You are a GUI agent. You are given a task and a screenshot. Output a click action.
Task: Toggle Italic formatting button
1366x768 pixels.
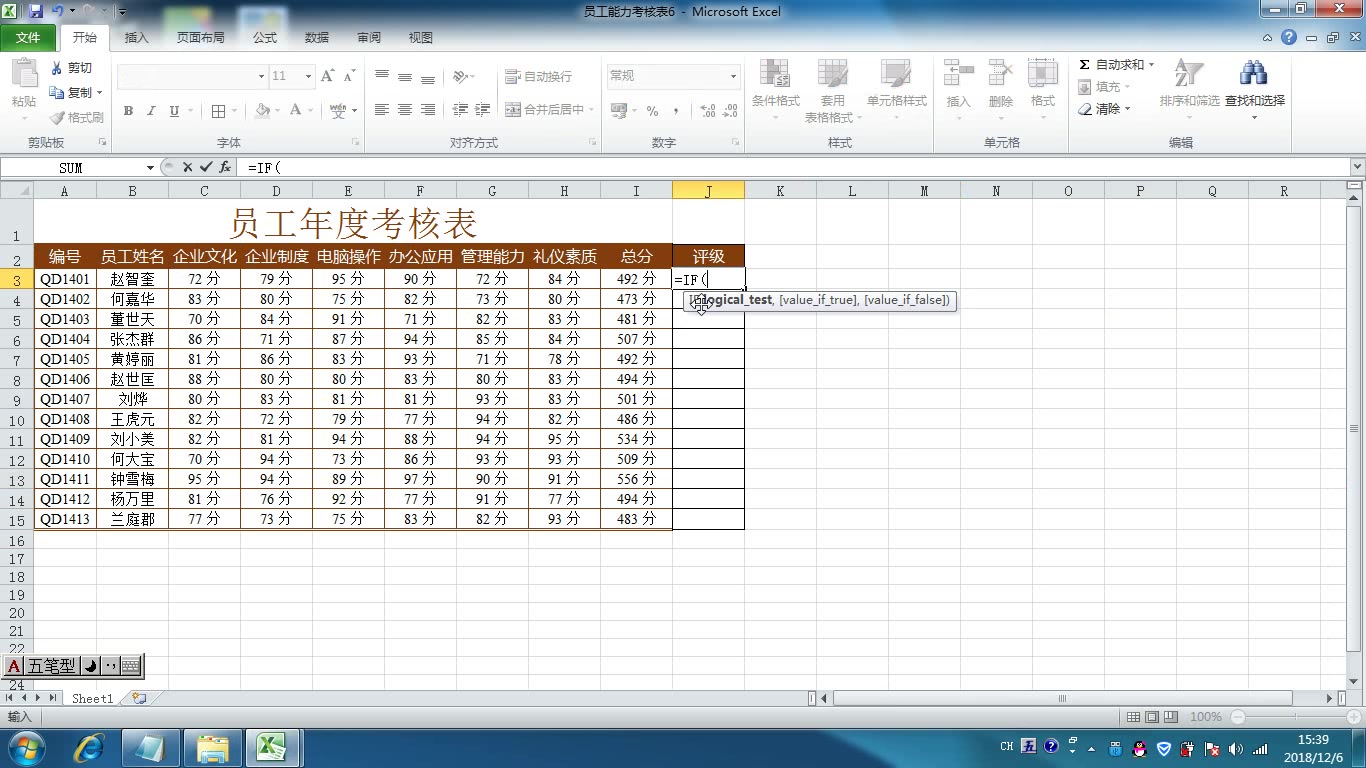[151, 111]
